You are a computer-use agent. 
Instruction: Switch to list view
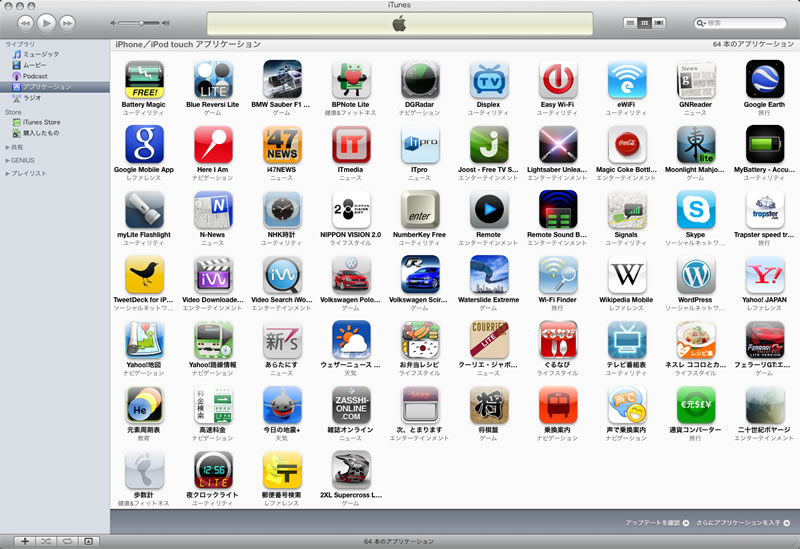(x=631, y=23)
